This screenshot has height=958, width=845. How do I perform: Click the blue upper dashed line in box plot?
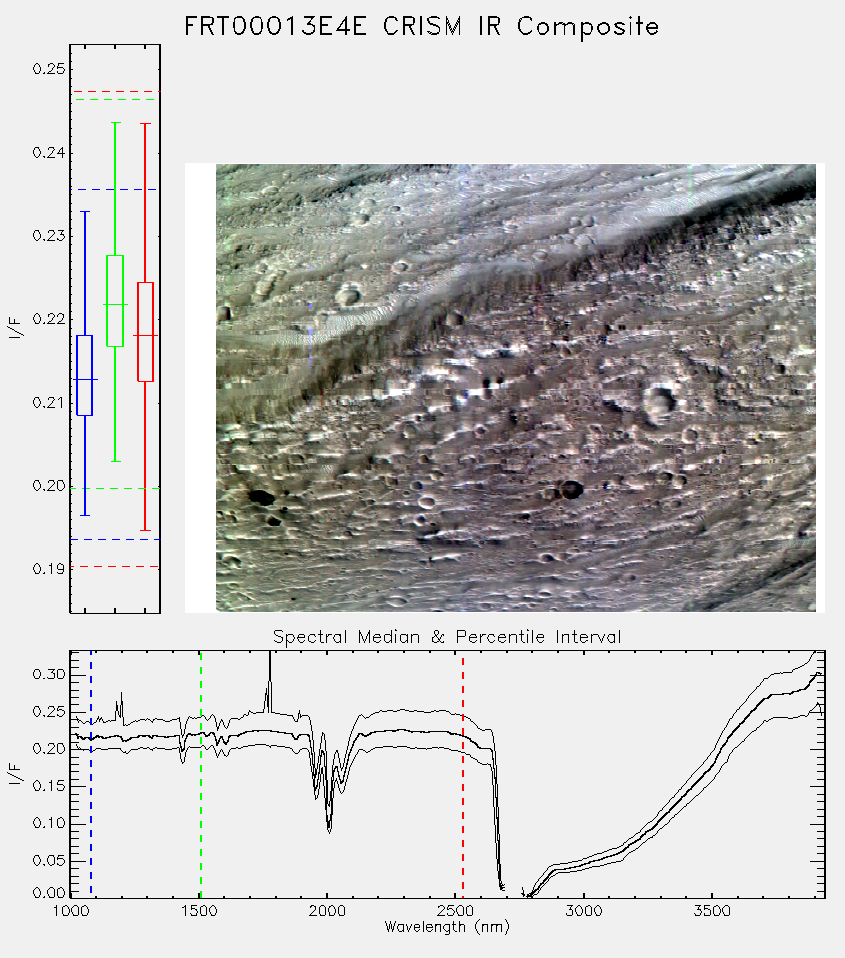(115, 189)
